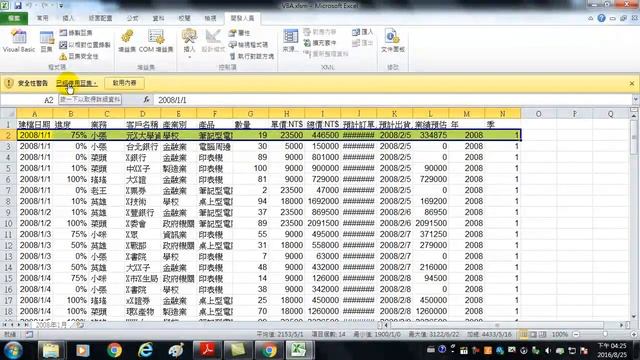640x360 pixels.
Task: Click XML 匯入 (Import)
Action: [363, 32]
